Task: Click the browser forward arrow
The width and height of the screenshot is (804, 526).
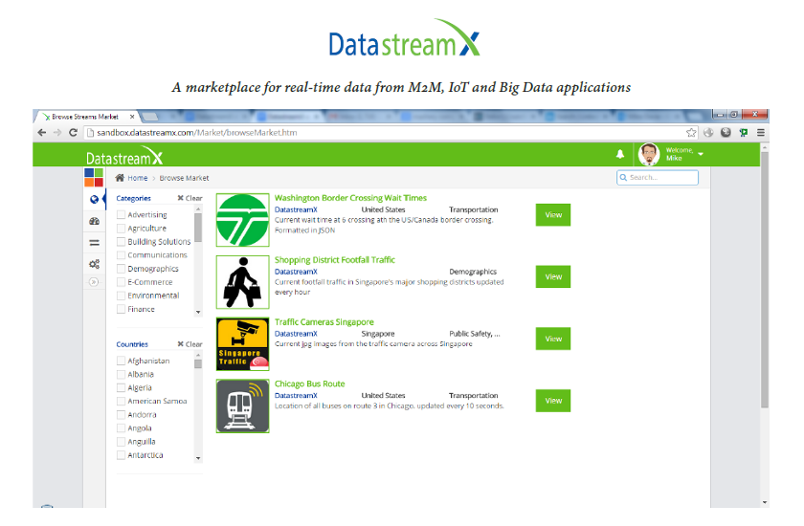Action: pyautogui.click(x=57, y=133)
